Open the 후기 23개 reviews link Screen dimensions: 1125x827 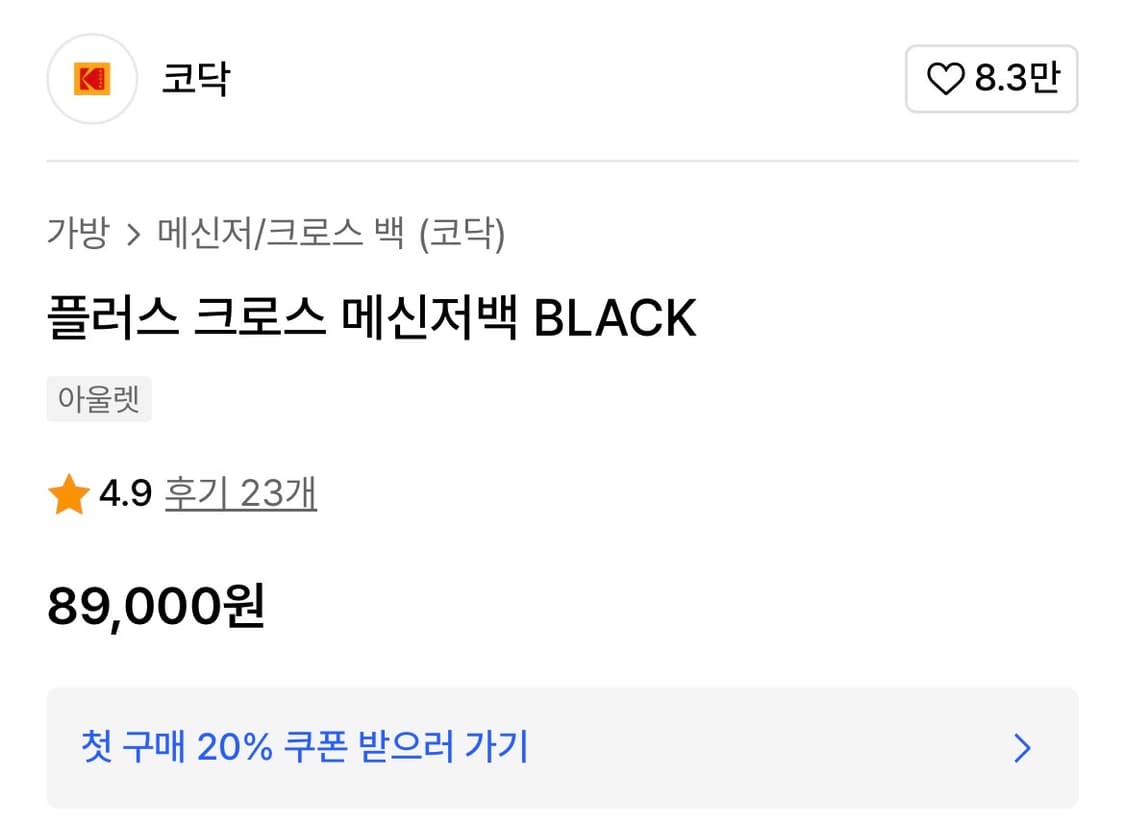[x=240, y=492]
